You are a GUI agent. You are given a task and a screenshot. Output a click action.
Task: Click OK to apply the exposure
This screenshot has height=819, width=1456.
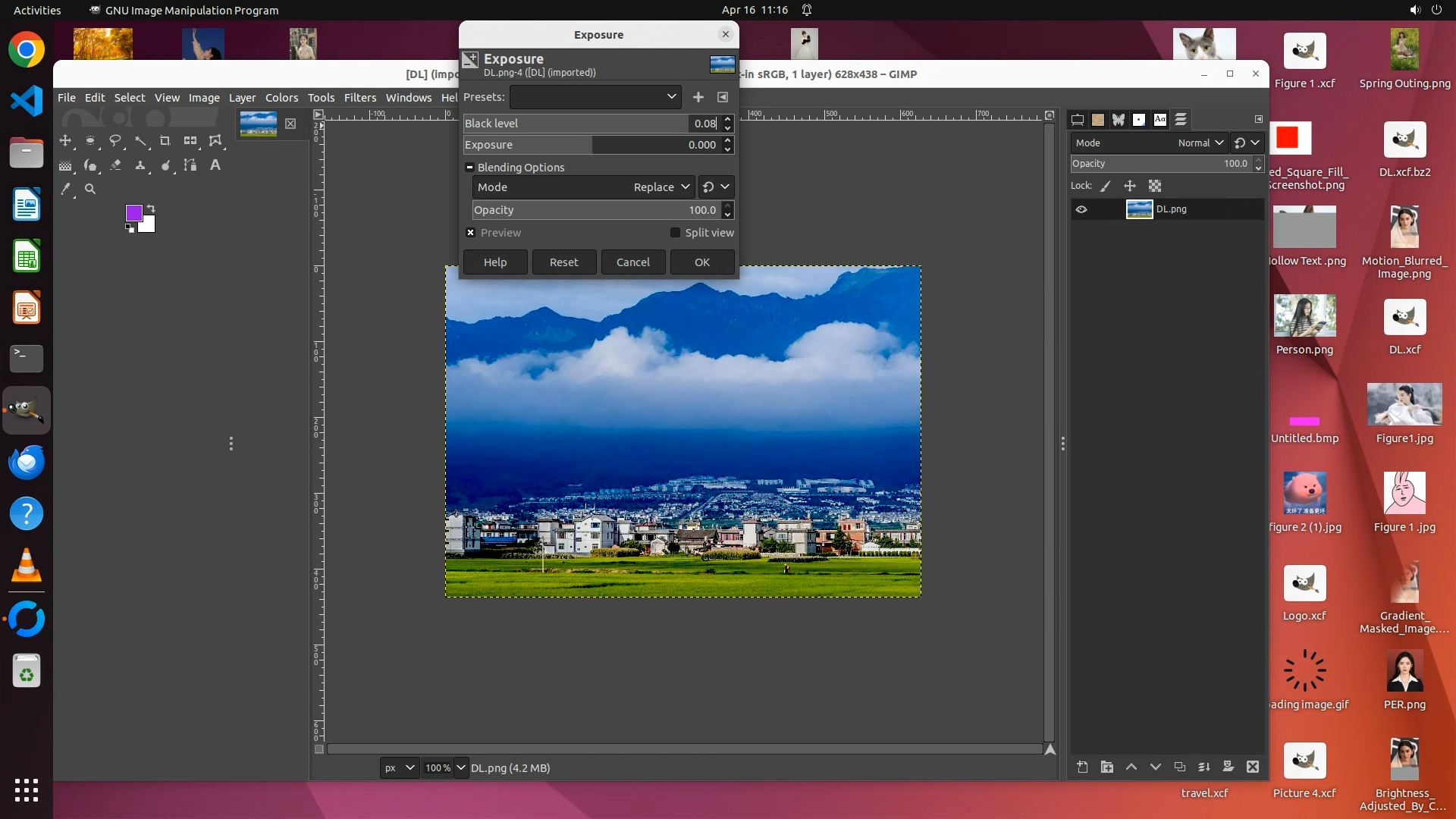[x=701, y=262]
